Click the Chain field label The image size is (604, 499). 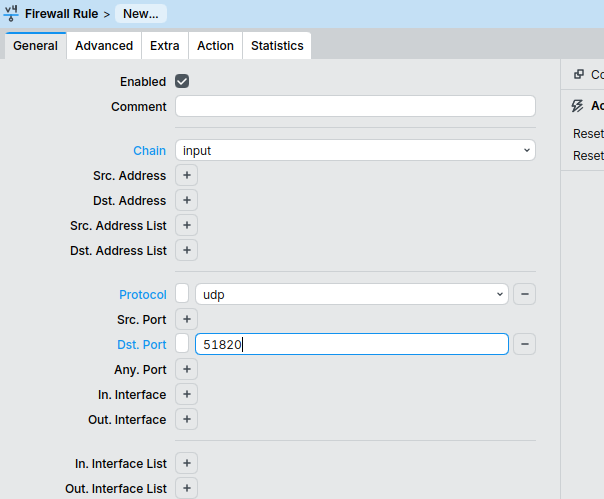point(149,151)
